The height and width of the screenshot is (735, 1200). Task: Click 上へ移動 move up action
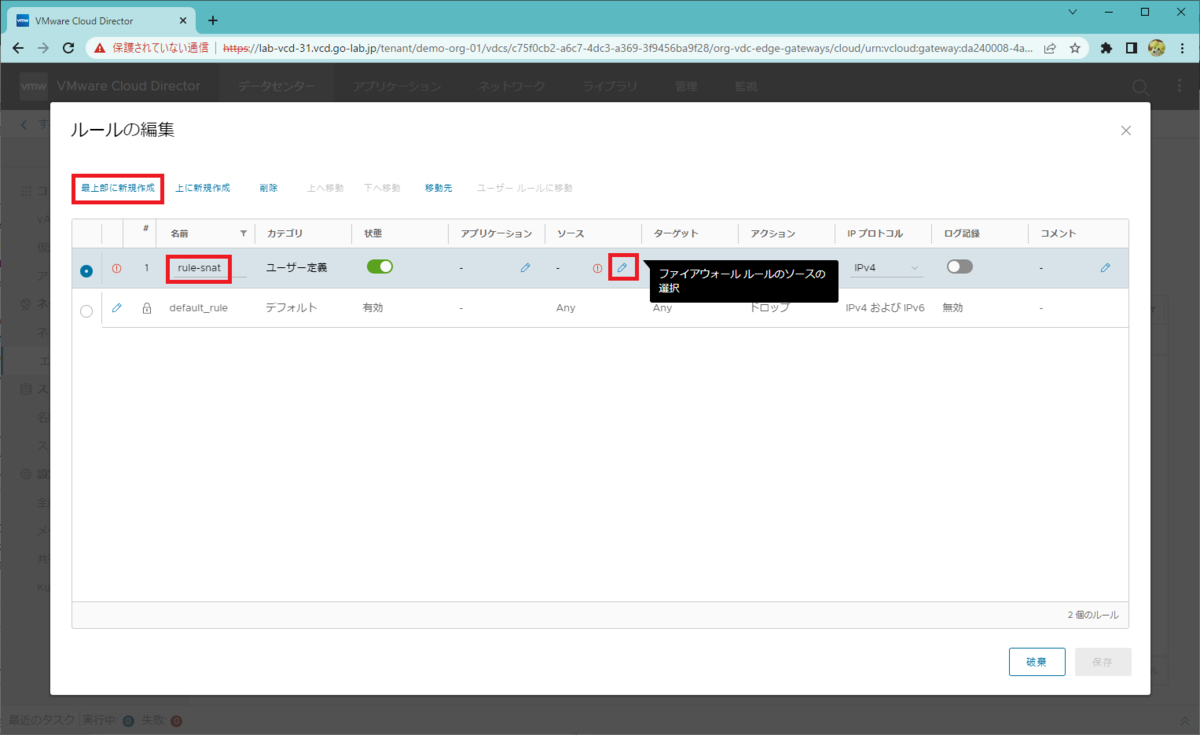pyautogui.click(x=325, y=188)
